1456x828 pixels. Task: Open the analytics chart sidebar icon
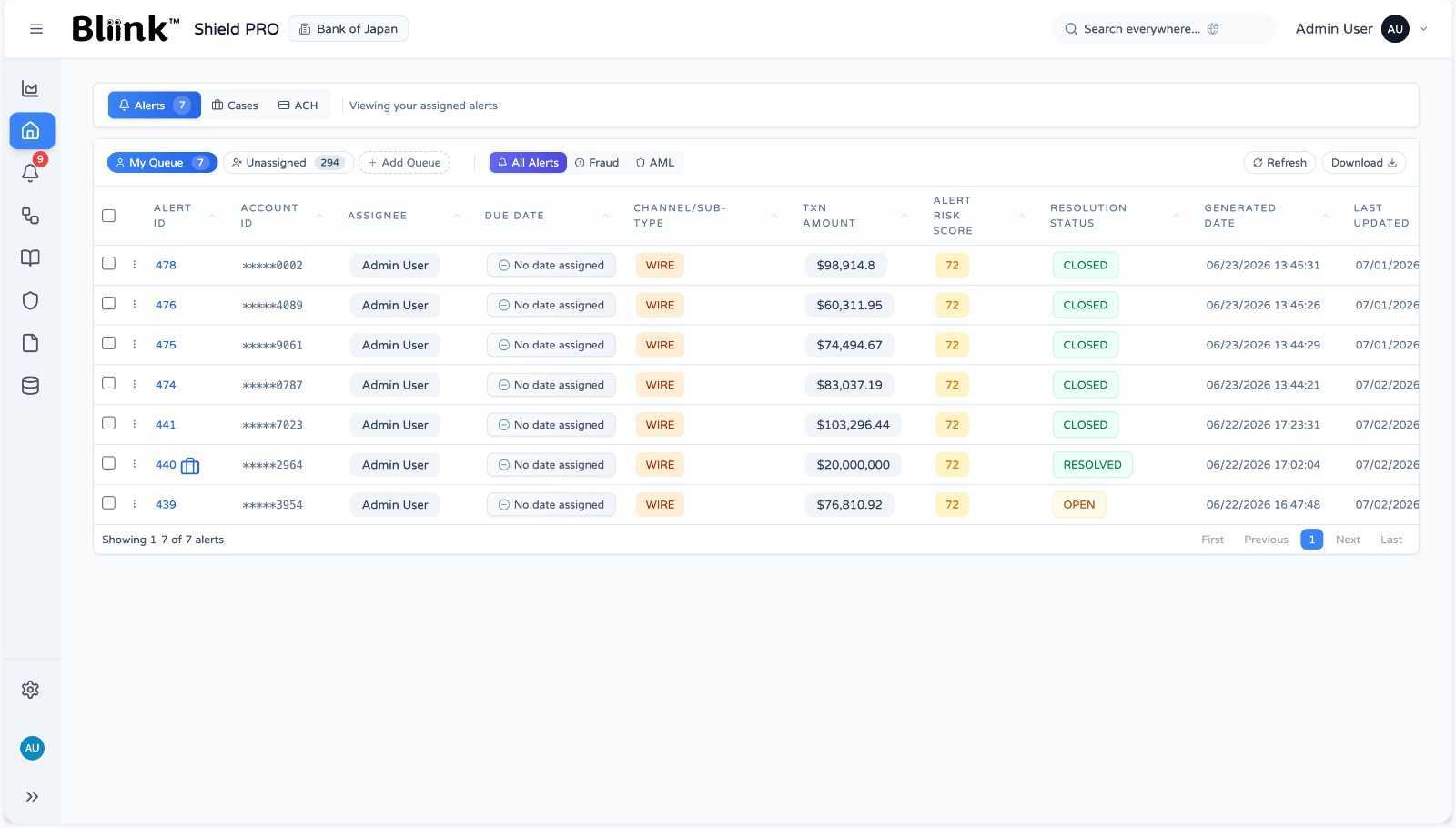[x=30, y=88]
